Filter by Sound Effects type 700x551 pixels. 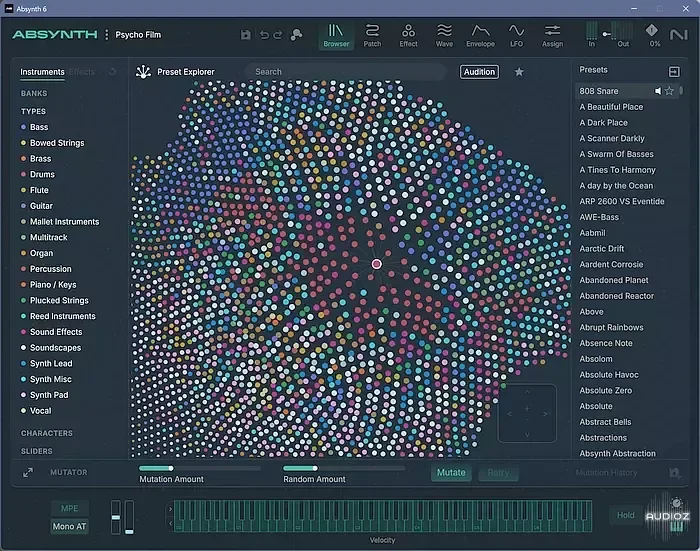coord(52,332)
